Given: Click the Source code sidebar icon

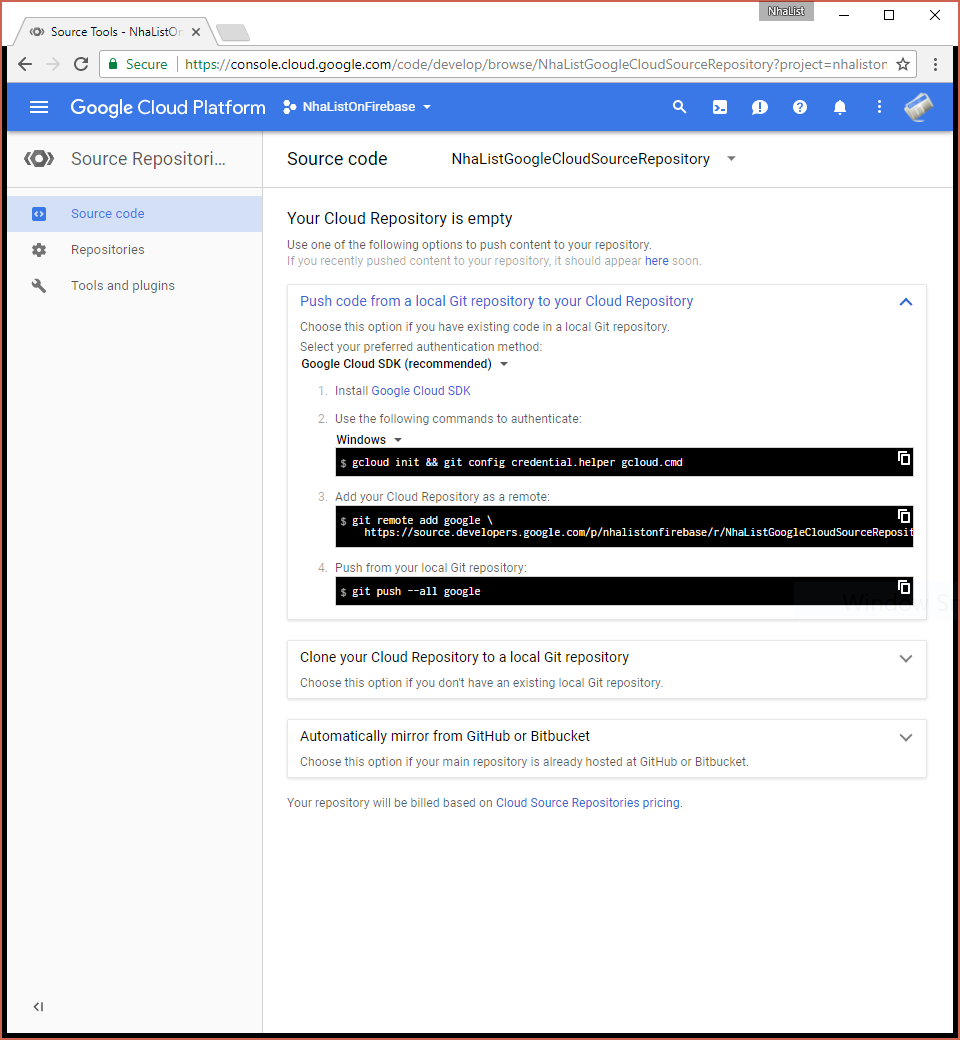Looking at the screenshot, I should [38, 214].
